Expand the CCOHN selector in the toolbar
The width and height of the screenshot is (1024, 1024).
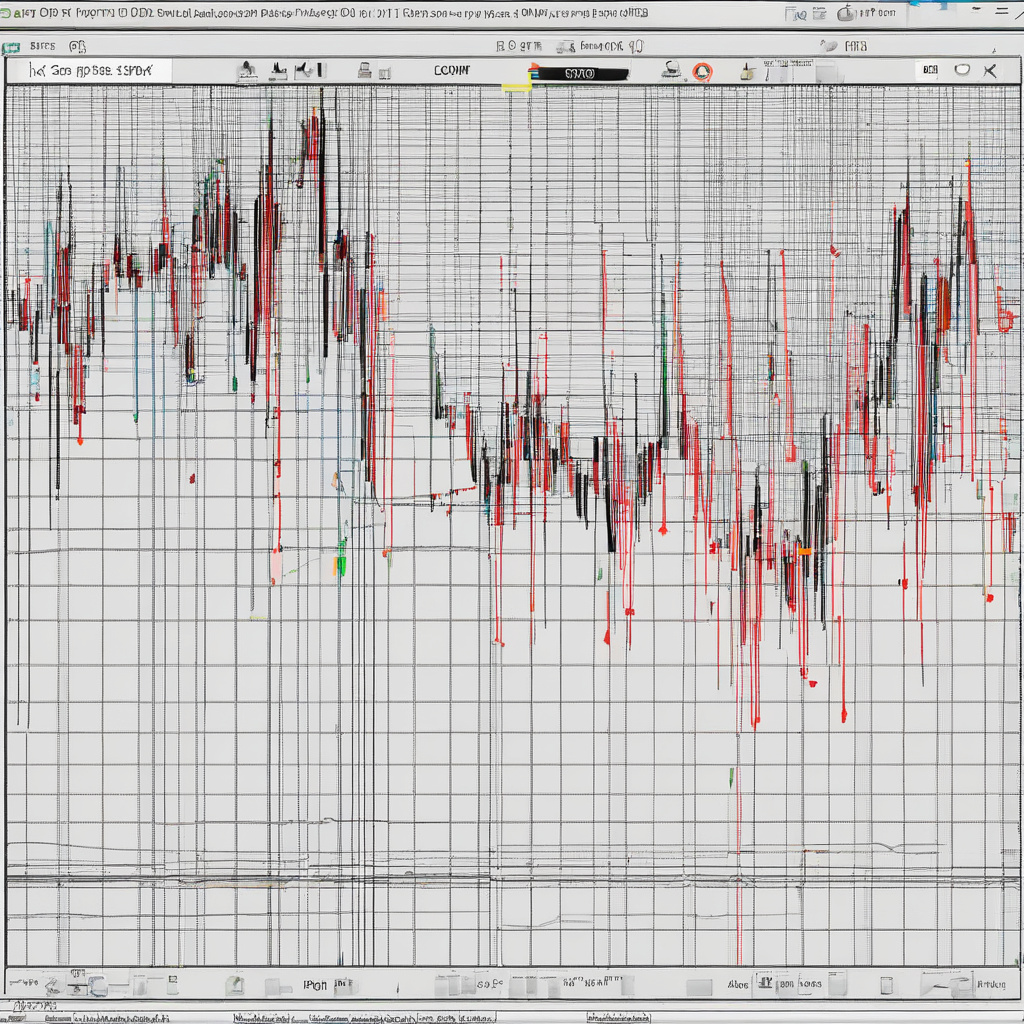coord(452,71)
